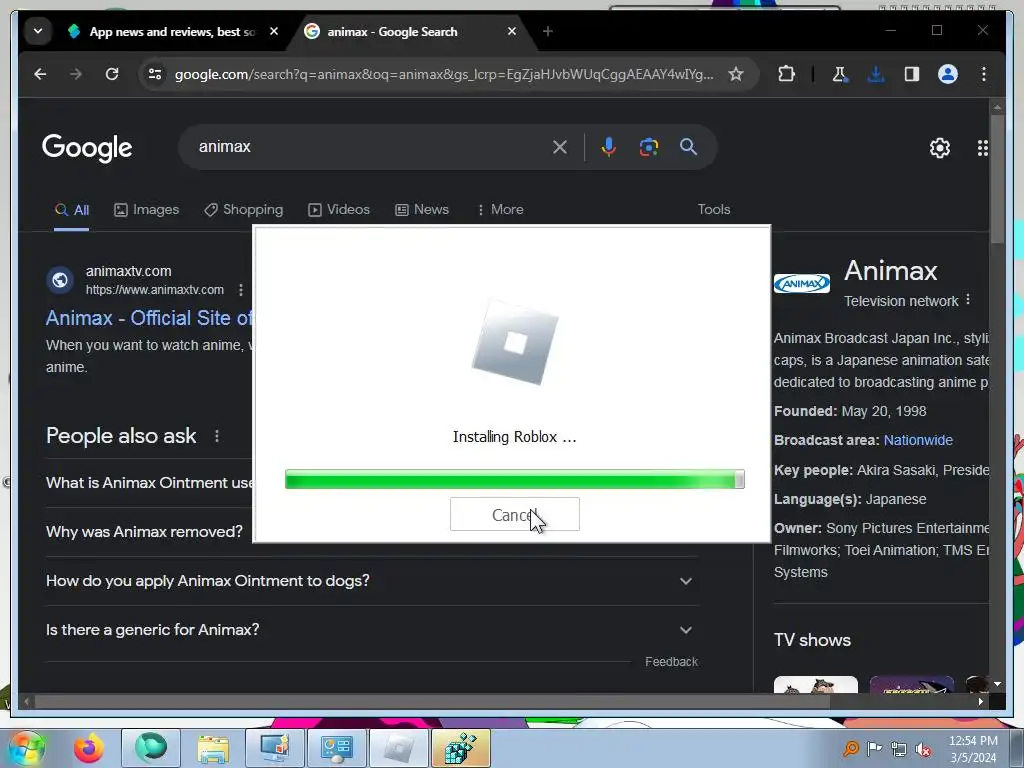Open the Chrome Labs flask icon

(840, 74)
